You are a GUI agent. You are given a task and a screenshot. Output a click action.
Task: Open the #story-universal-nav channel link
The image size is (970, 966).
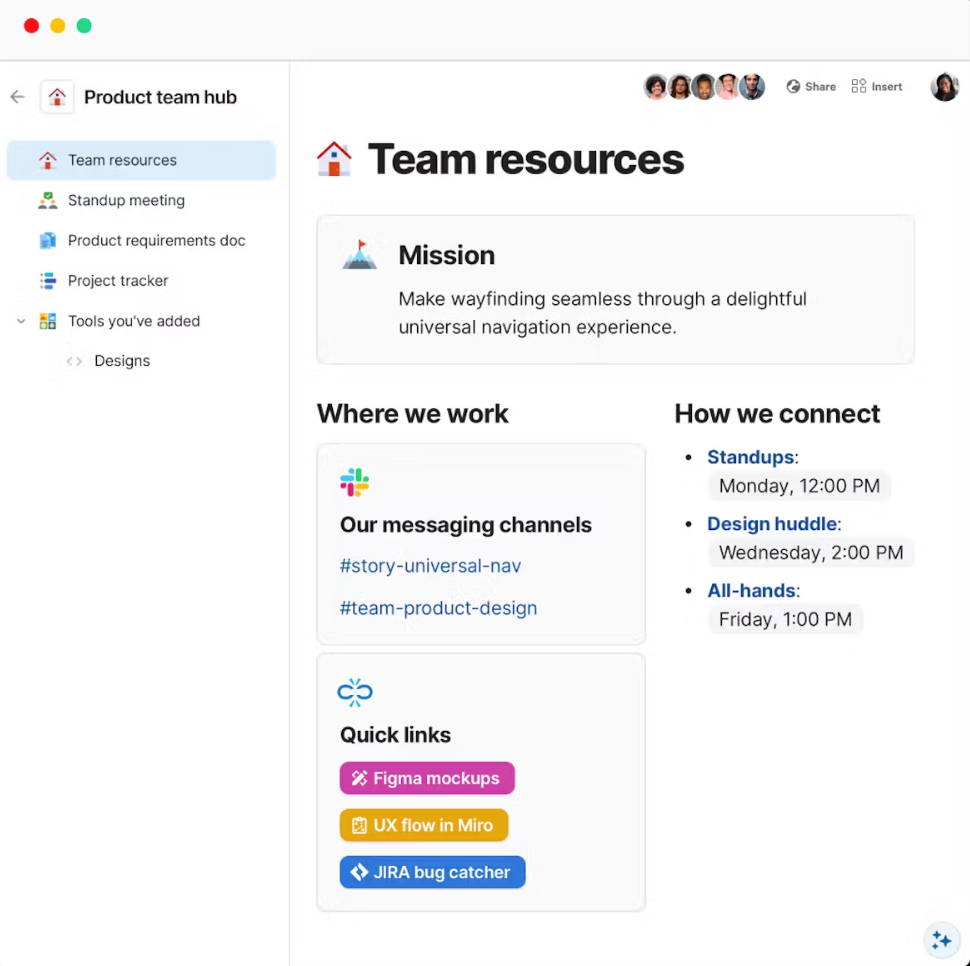pos(430,566)
